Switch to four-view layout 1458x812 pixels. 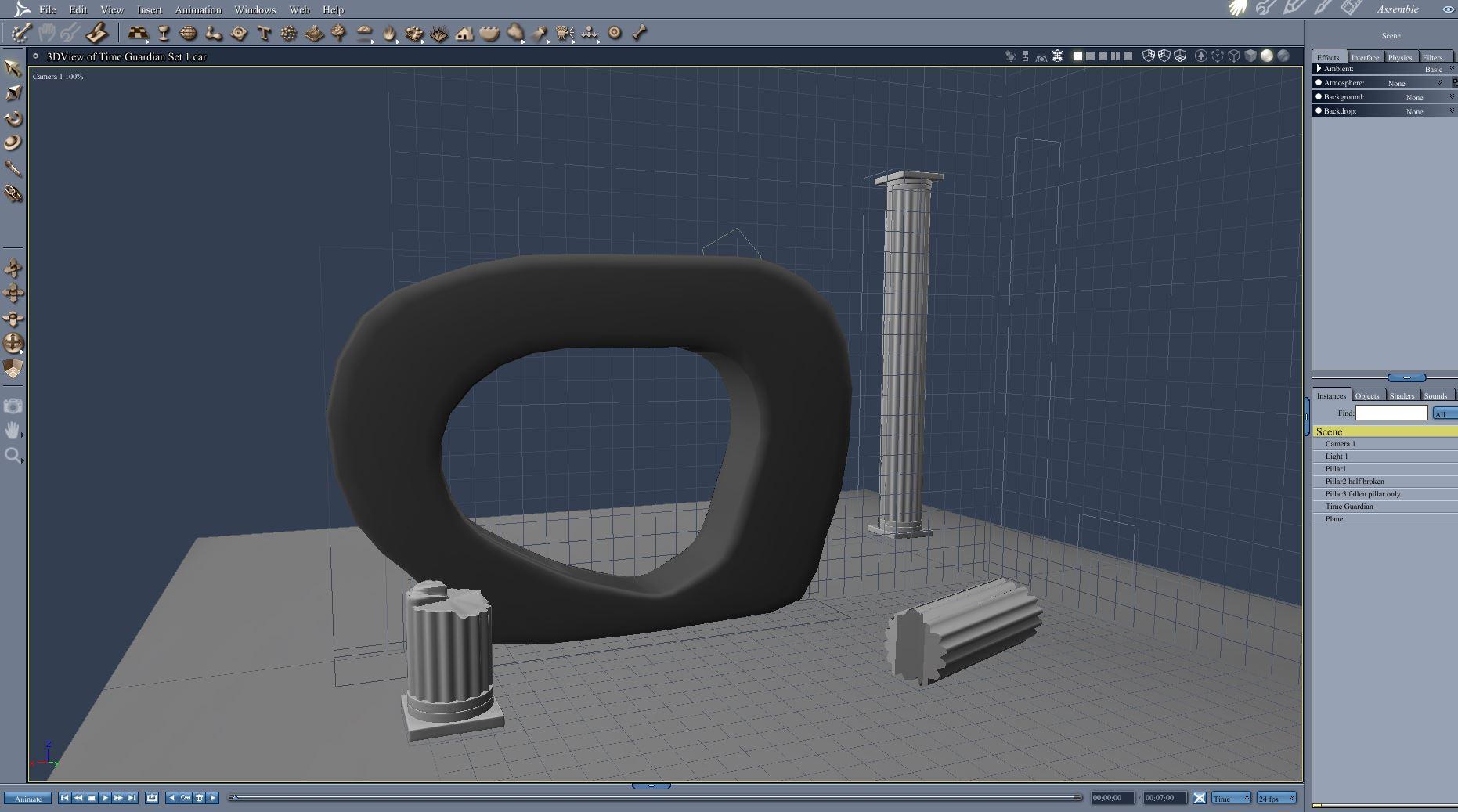point(1115,56)
